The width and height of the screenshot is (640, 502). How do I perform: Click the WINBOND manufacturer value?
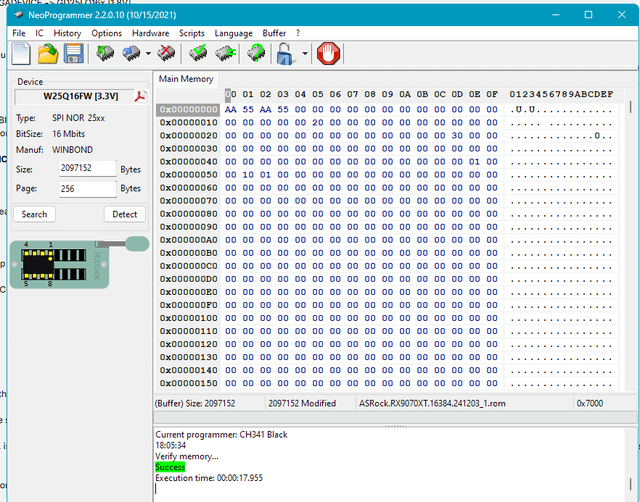click(x=72, y=150)
